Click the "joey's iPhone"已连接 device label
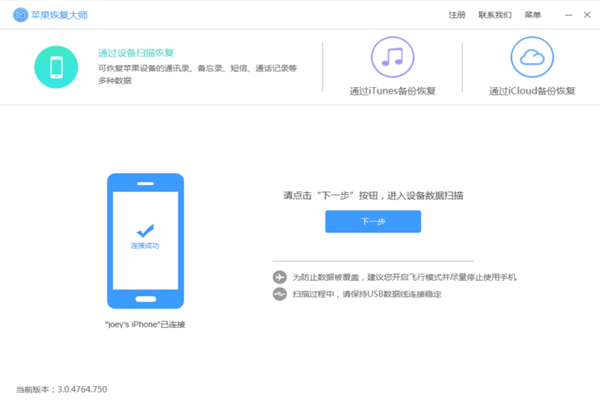This screenshot has width=600, height=400. click(145, 324)
